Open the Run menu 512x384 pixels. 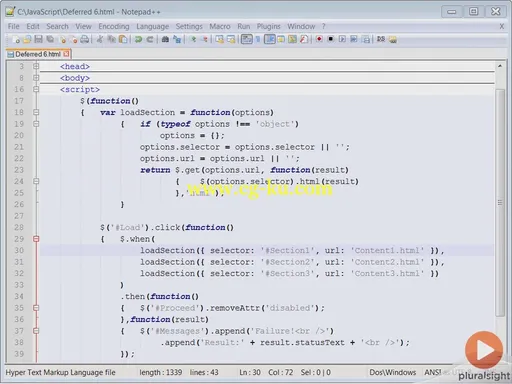[x=244, y=26]
